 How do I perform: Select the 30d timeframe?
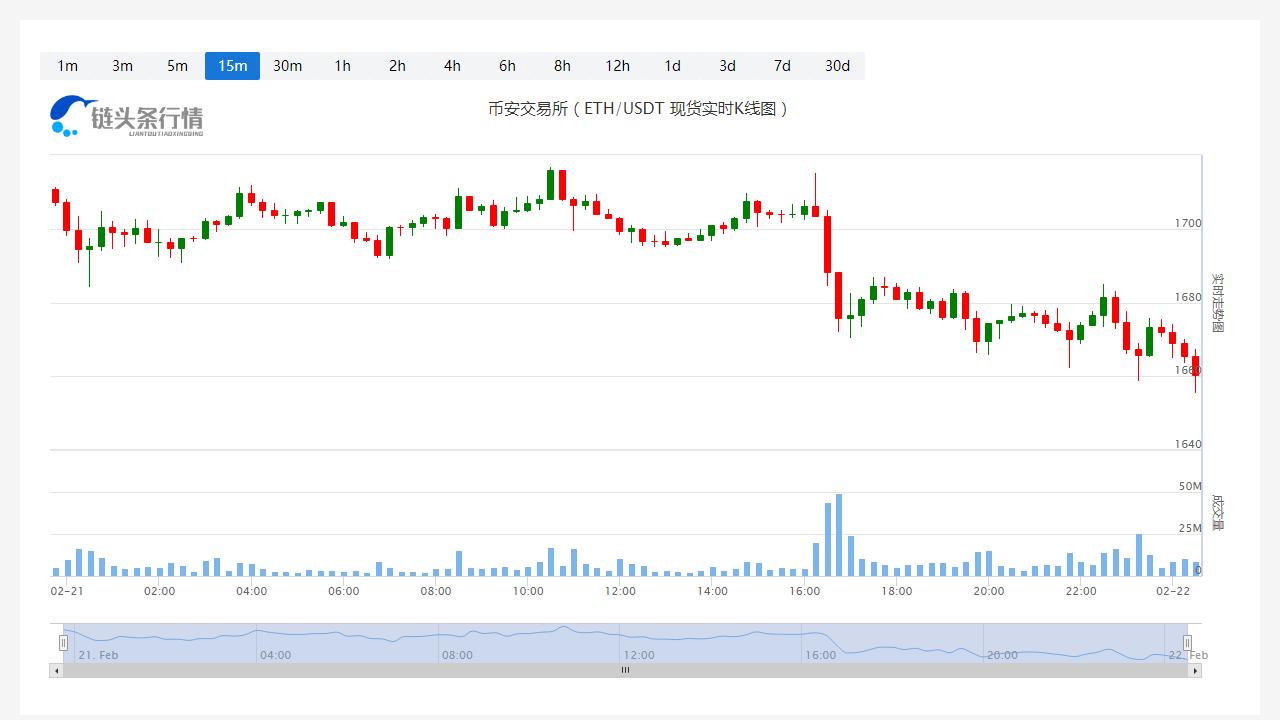click(837, 66)
